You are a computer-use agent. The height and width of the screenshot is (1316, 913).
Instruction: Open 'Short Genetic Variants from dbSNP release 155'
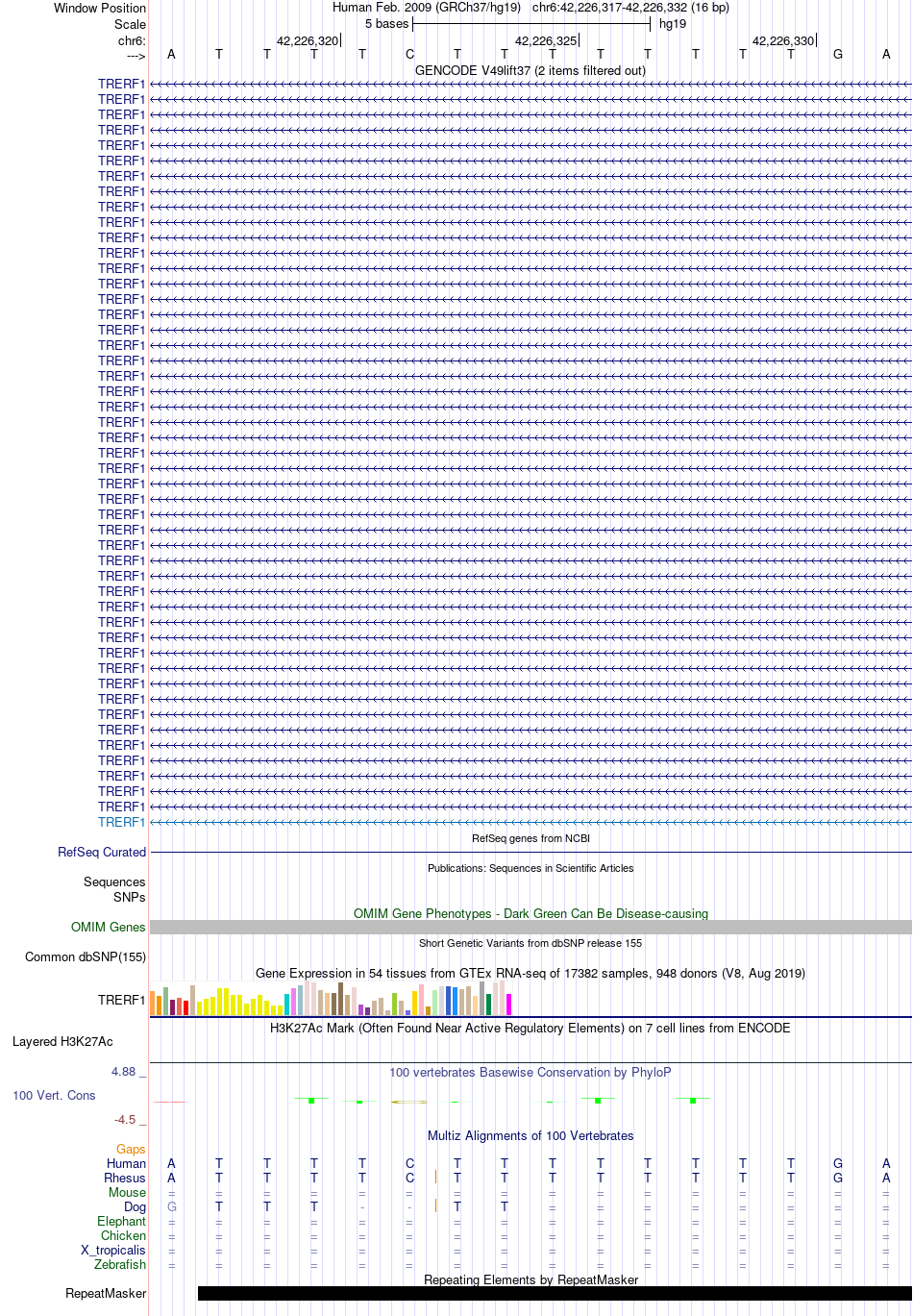pyautogui.click(x=531, y=943)
